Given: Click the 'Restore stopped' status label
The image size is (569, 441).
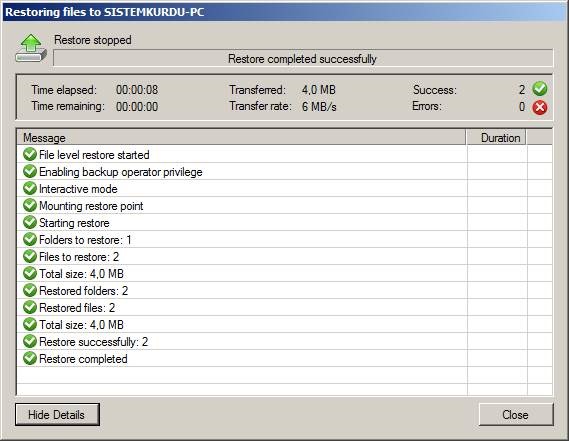Looking at the screenshot, I should [93, 40].
